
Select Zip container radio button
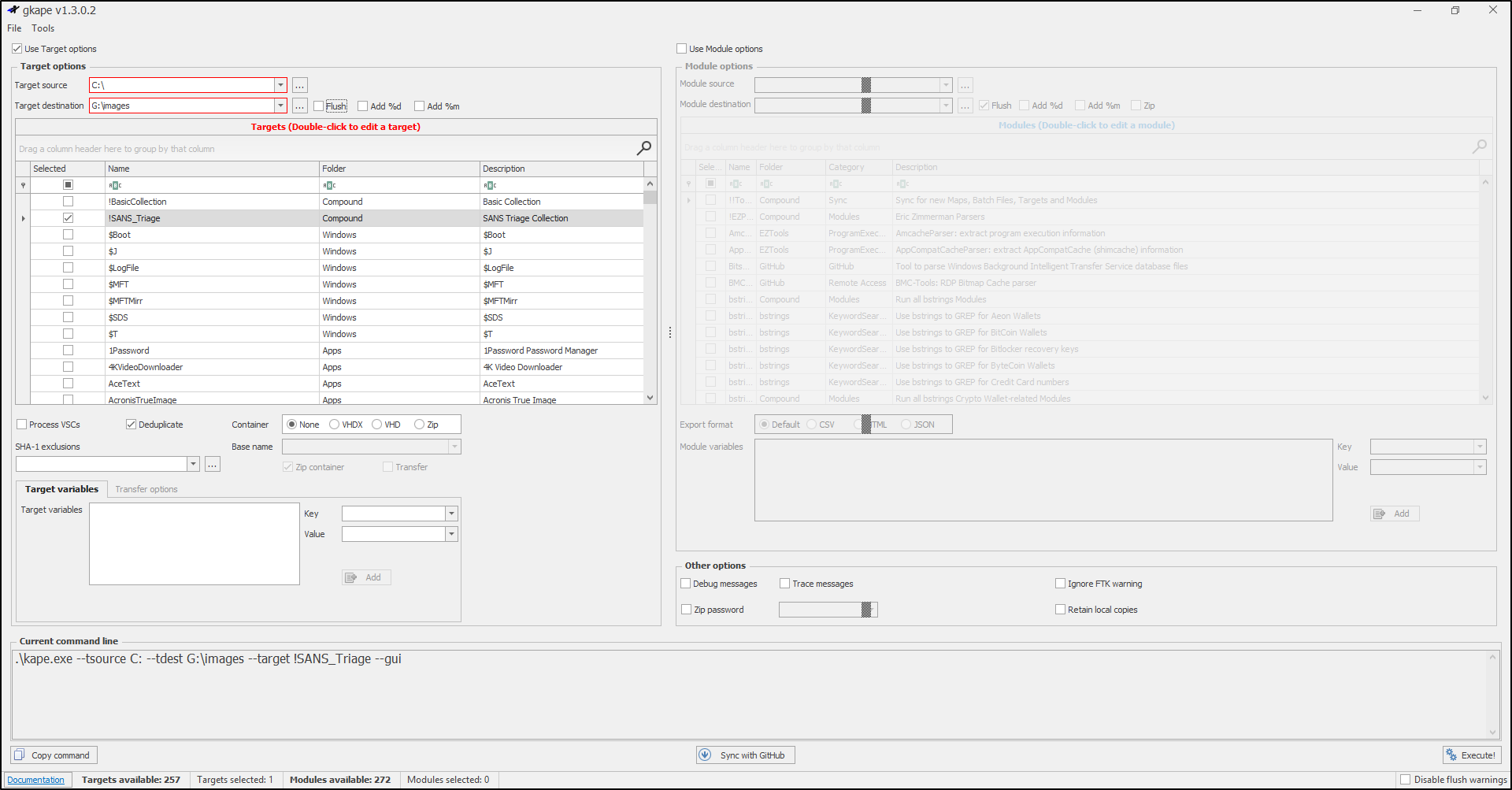tap(419, 425)
